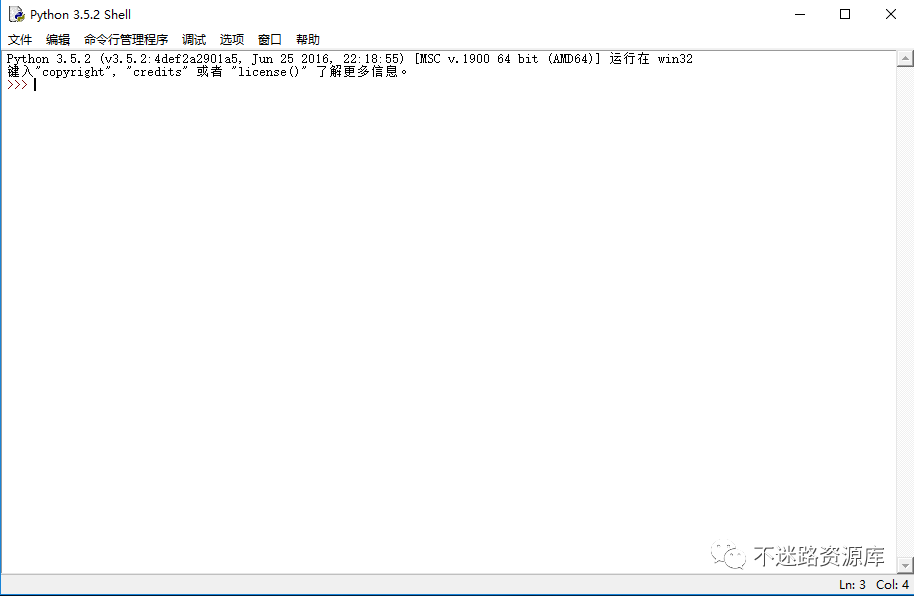Click the Python IDLE title bar icon
914x596 pixels.
[x=16, y=14]
